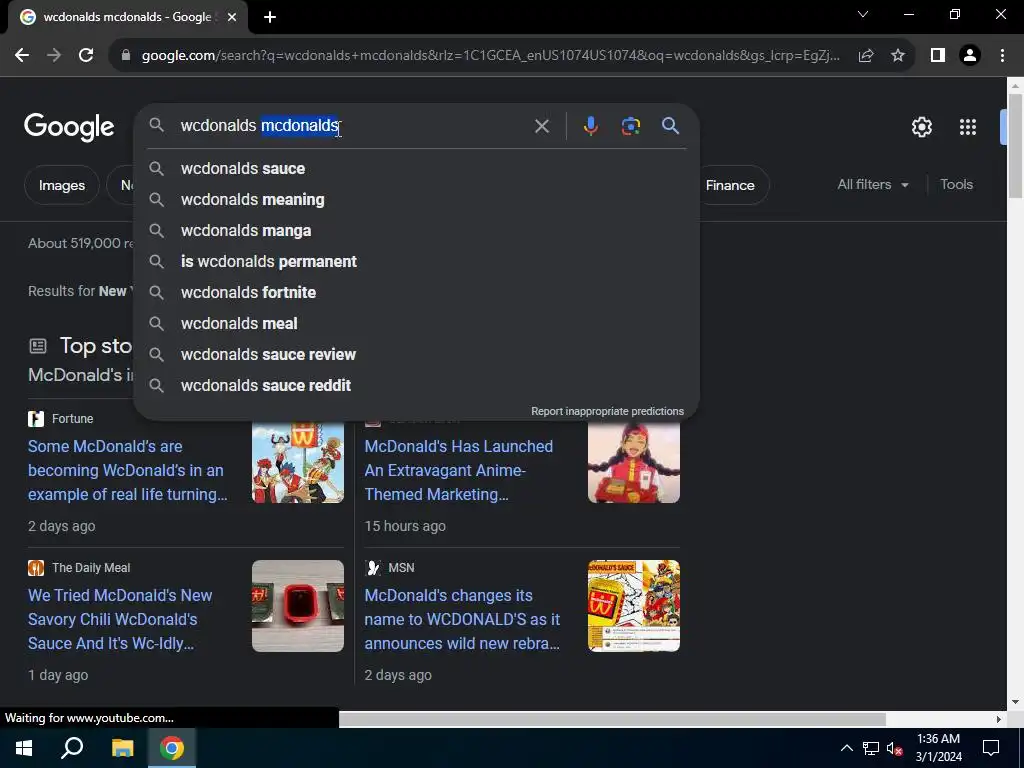
Task: Select suggestion wcdonalds sauce
Action: [x=417, y=168]
